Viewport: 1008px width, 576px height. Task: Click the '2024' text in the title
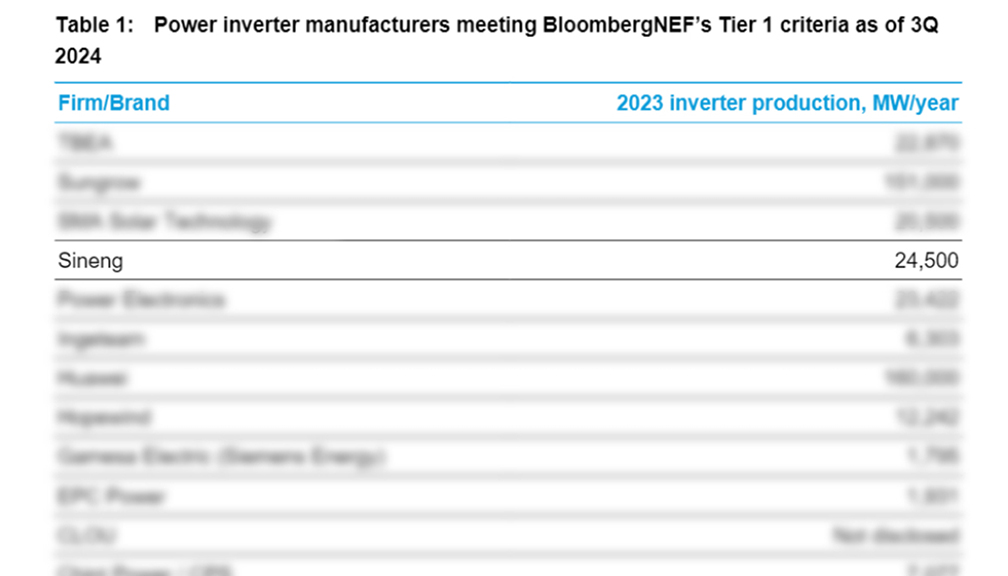click(78, 57)
